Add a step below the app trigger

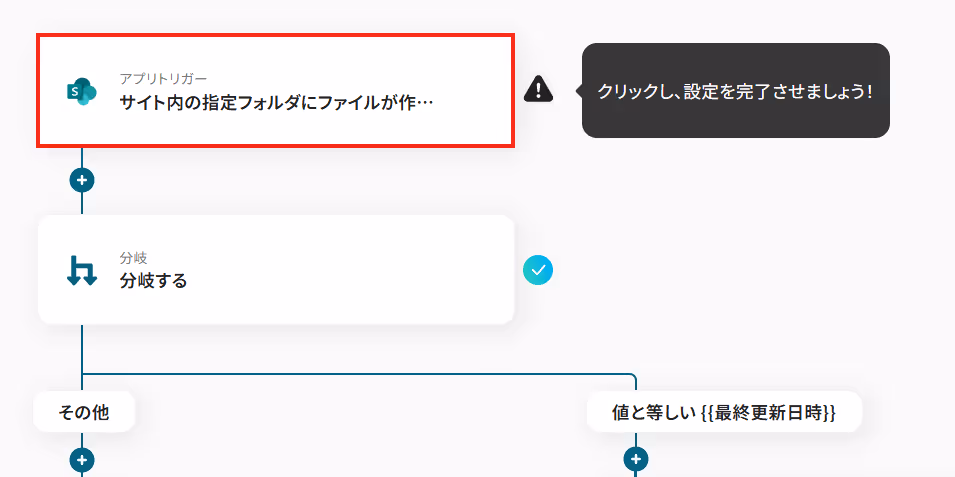point(82,180)
